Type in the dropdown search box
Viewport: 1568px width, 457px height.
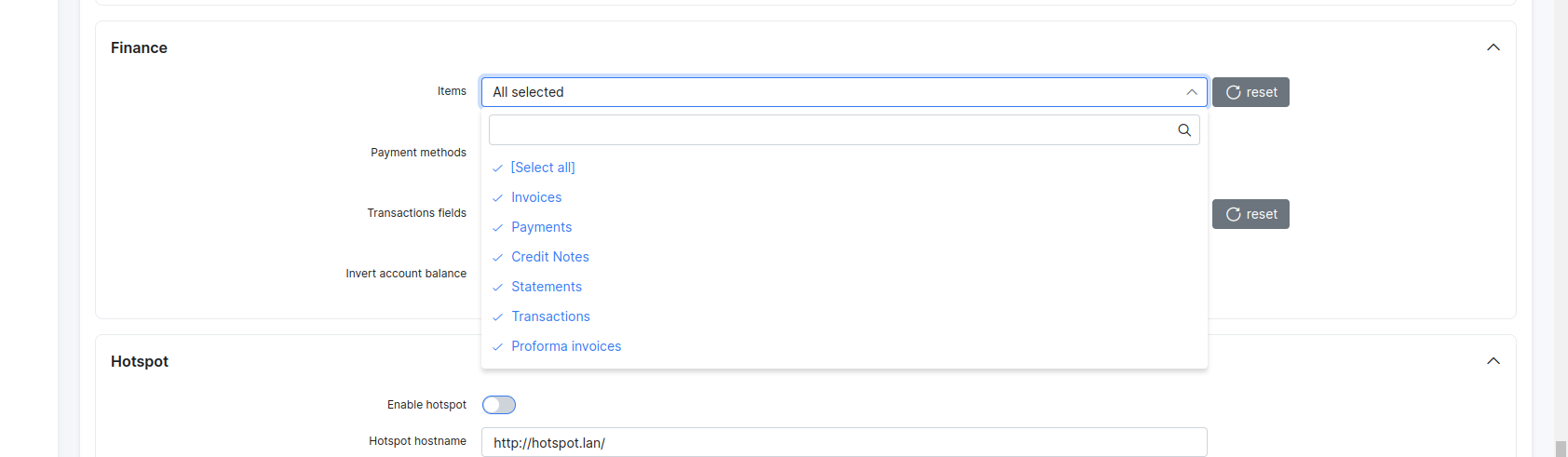coord(829,130)
